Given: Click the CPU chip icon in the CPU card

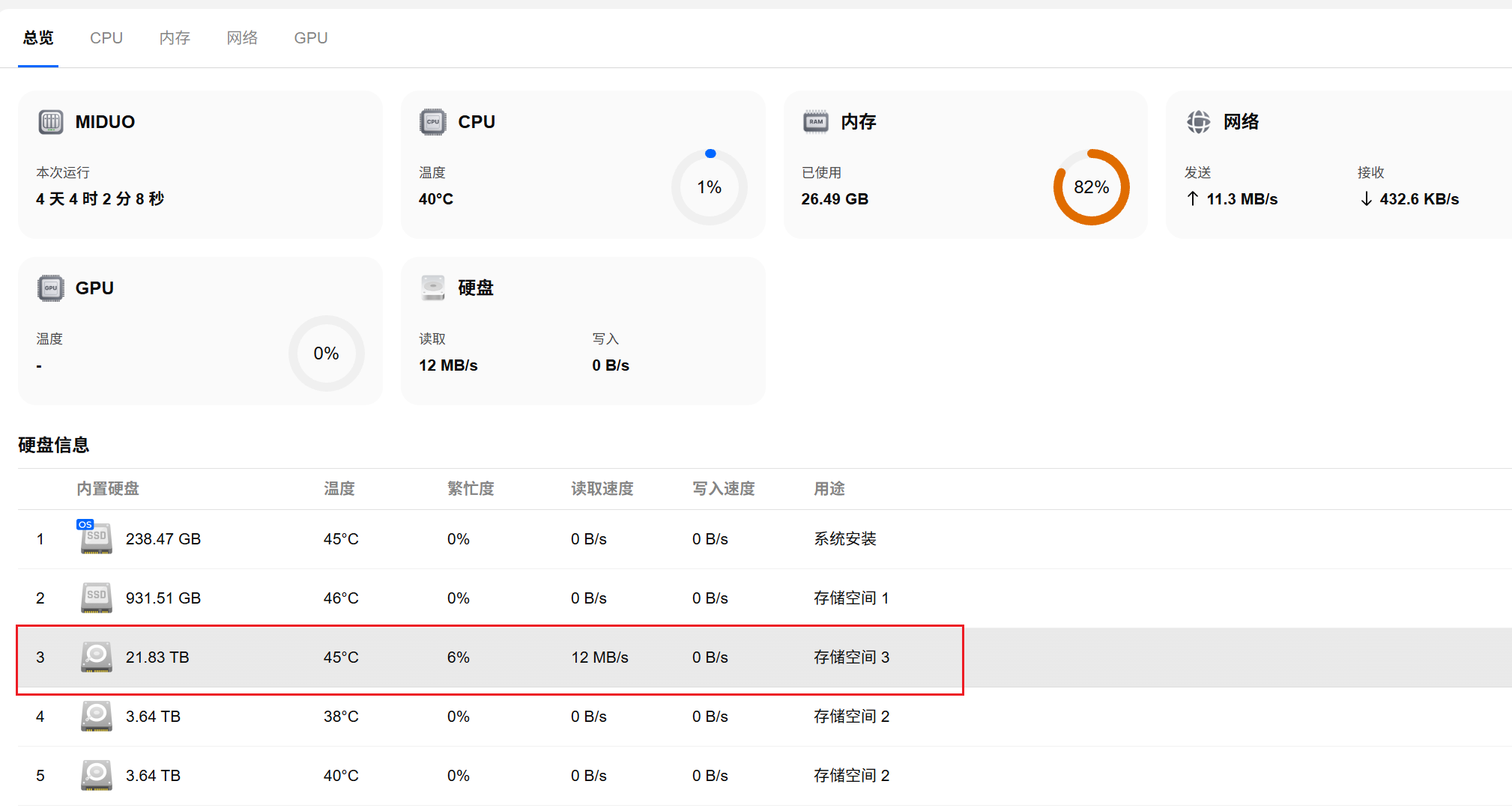Looking at the screenshot, I should tap(433, 121).
